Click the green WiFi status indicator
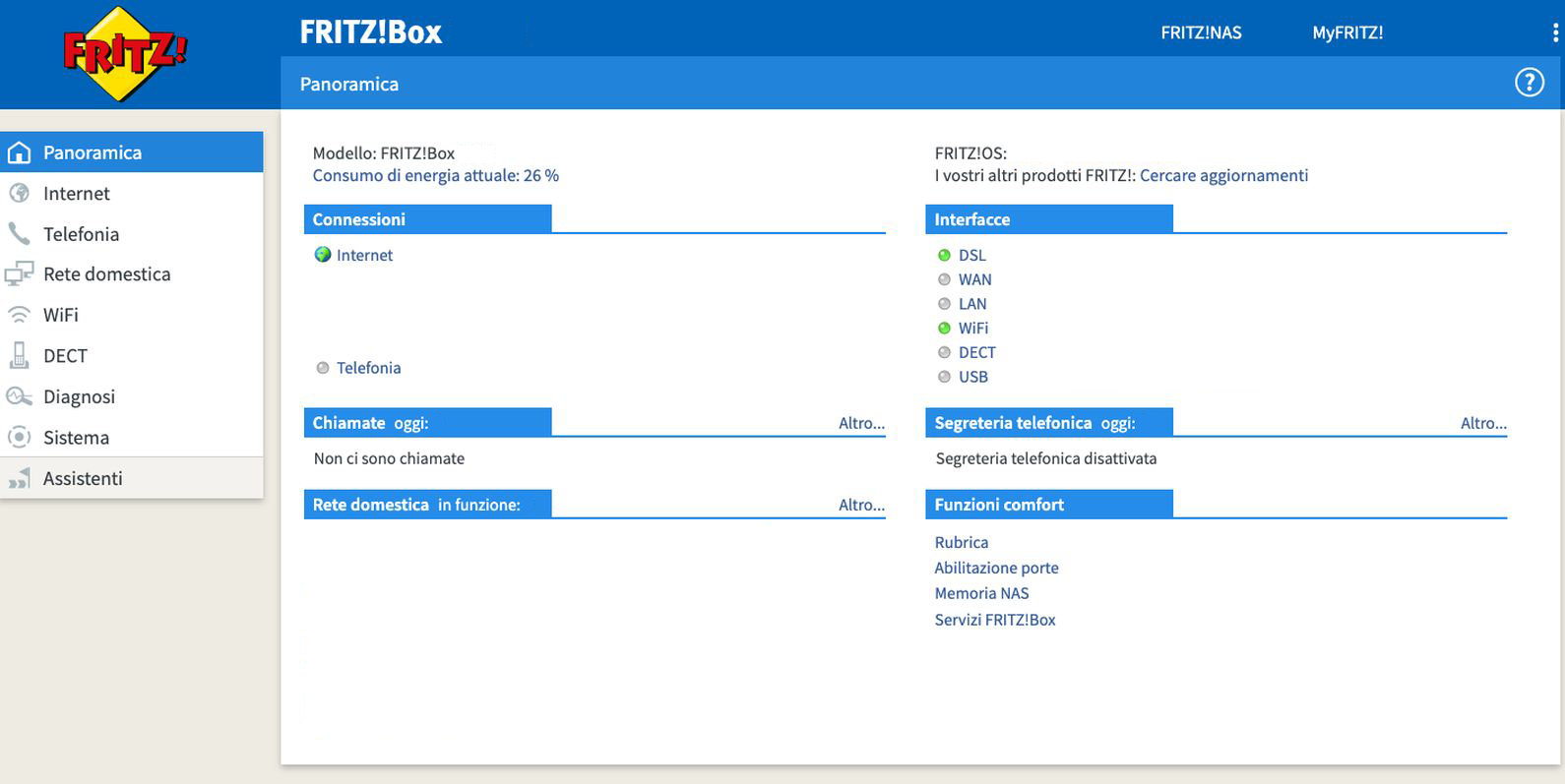Screen dimensions: 1565x784 944,328
